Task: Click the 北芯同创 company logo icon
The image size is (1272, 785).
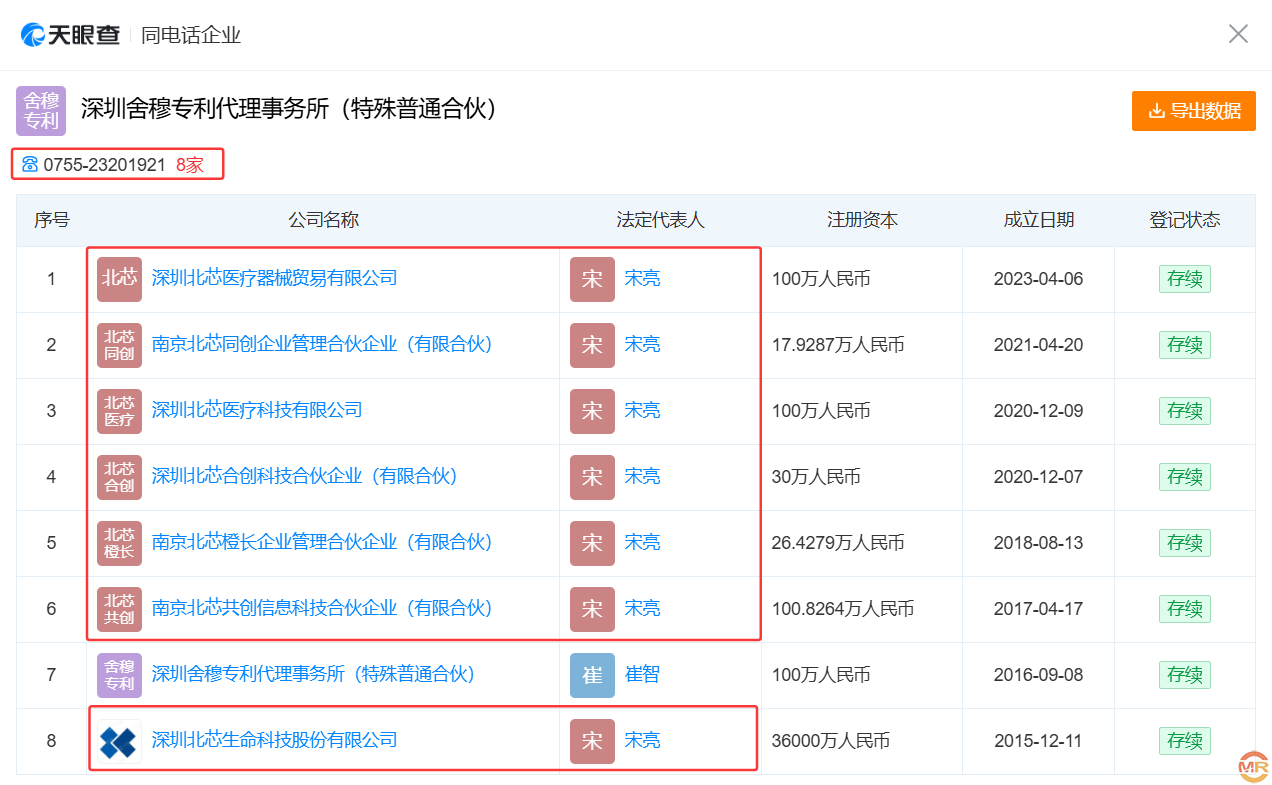Action: pyautogui.click(x=119, y=345)
